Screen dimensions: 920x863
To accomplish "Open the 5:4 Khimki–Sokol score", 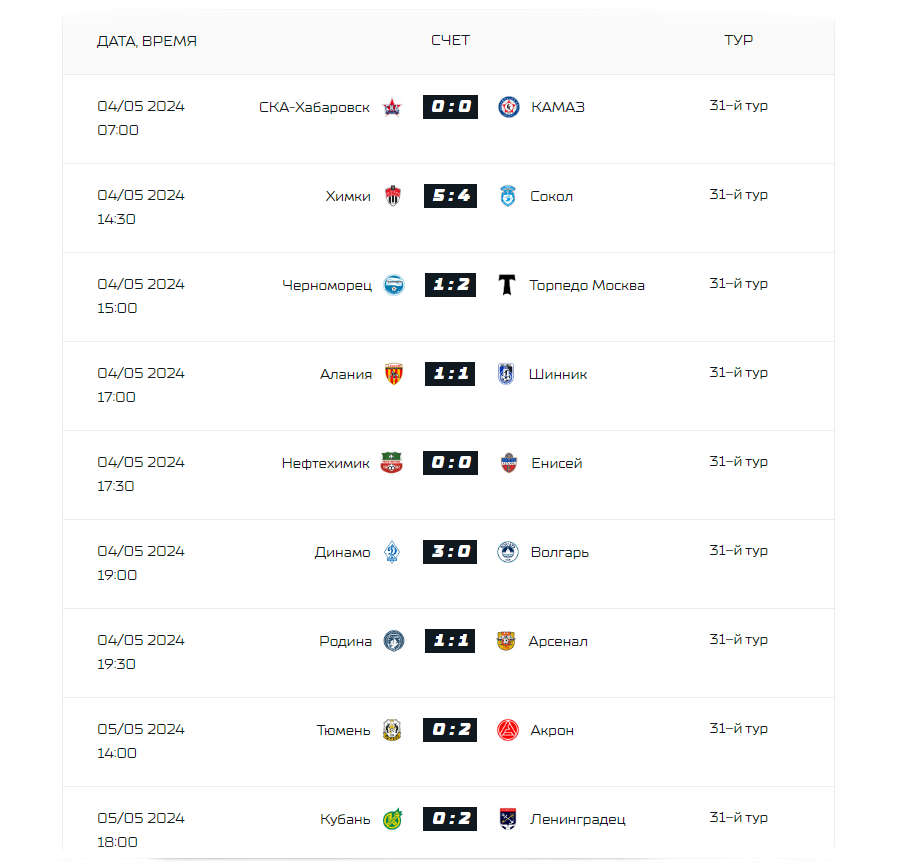I will click(451, 196).
